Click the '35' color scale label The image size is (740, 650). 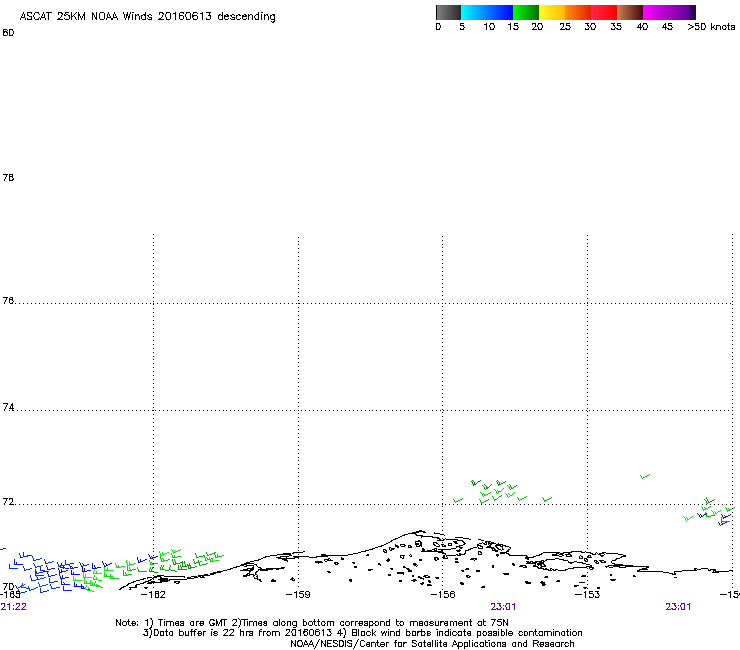(x=616, y=27)
